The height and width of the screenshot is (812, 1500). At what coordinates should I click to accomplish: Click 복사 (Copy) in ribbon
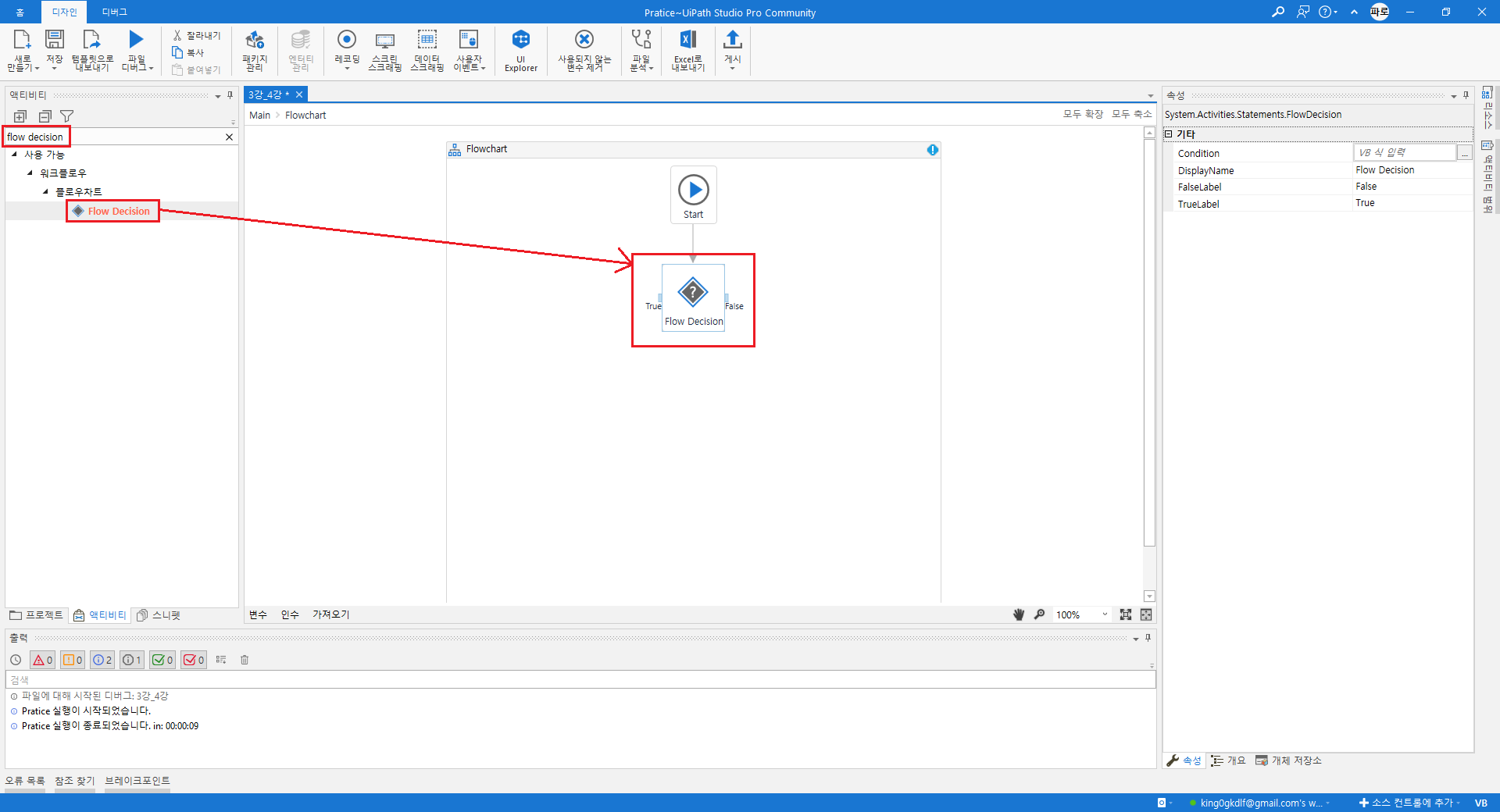coord(188,52)
